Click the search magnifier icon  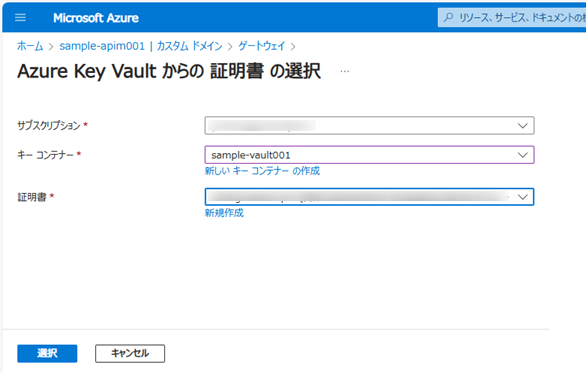pyautogui.click(x=448, y=18)
